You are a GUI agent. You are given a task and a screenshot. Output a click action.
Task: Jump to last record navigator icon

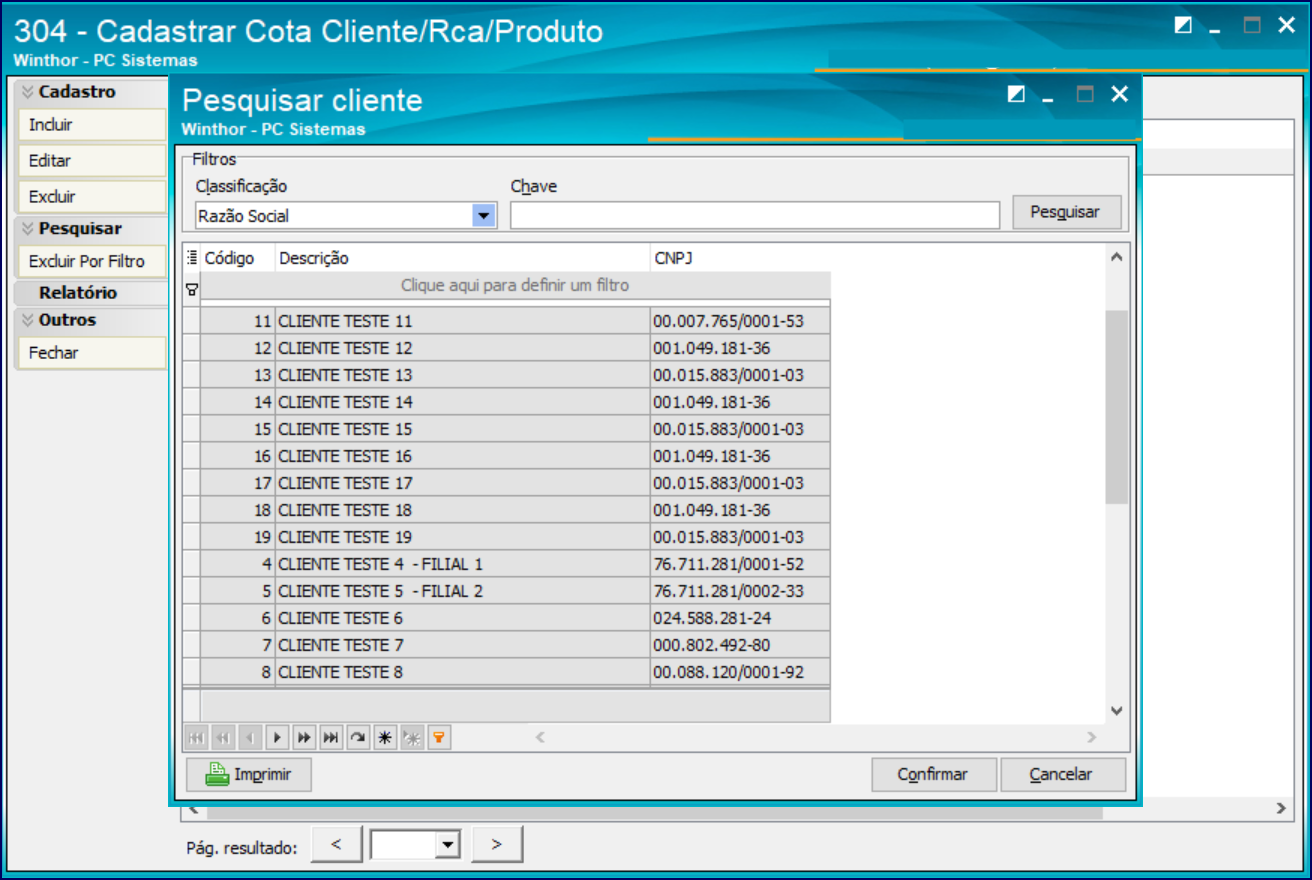coord(331,738)
